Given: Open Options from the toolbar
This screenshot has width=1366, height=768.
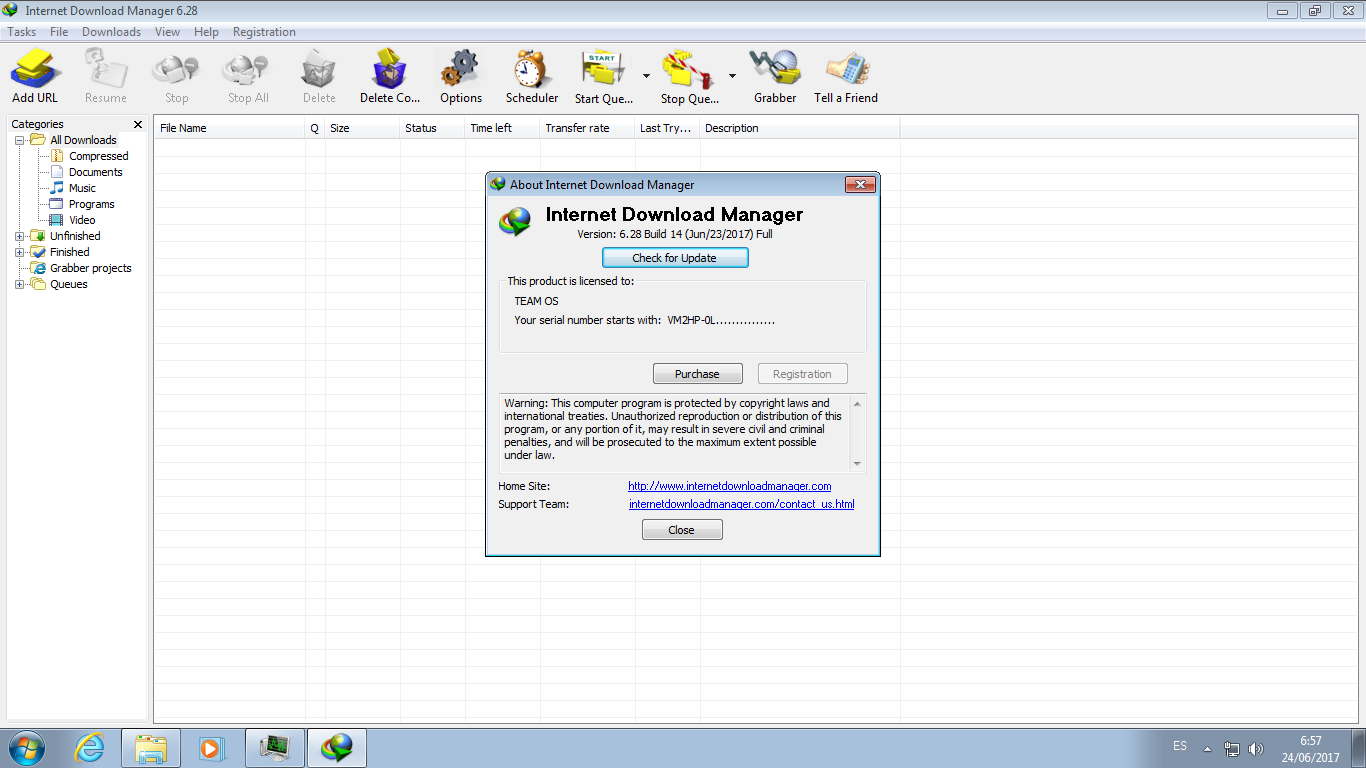Looking at the screenshot, I should [461, 76].
